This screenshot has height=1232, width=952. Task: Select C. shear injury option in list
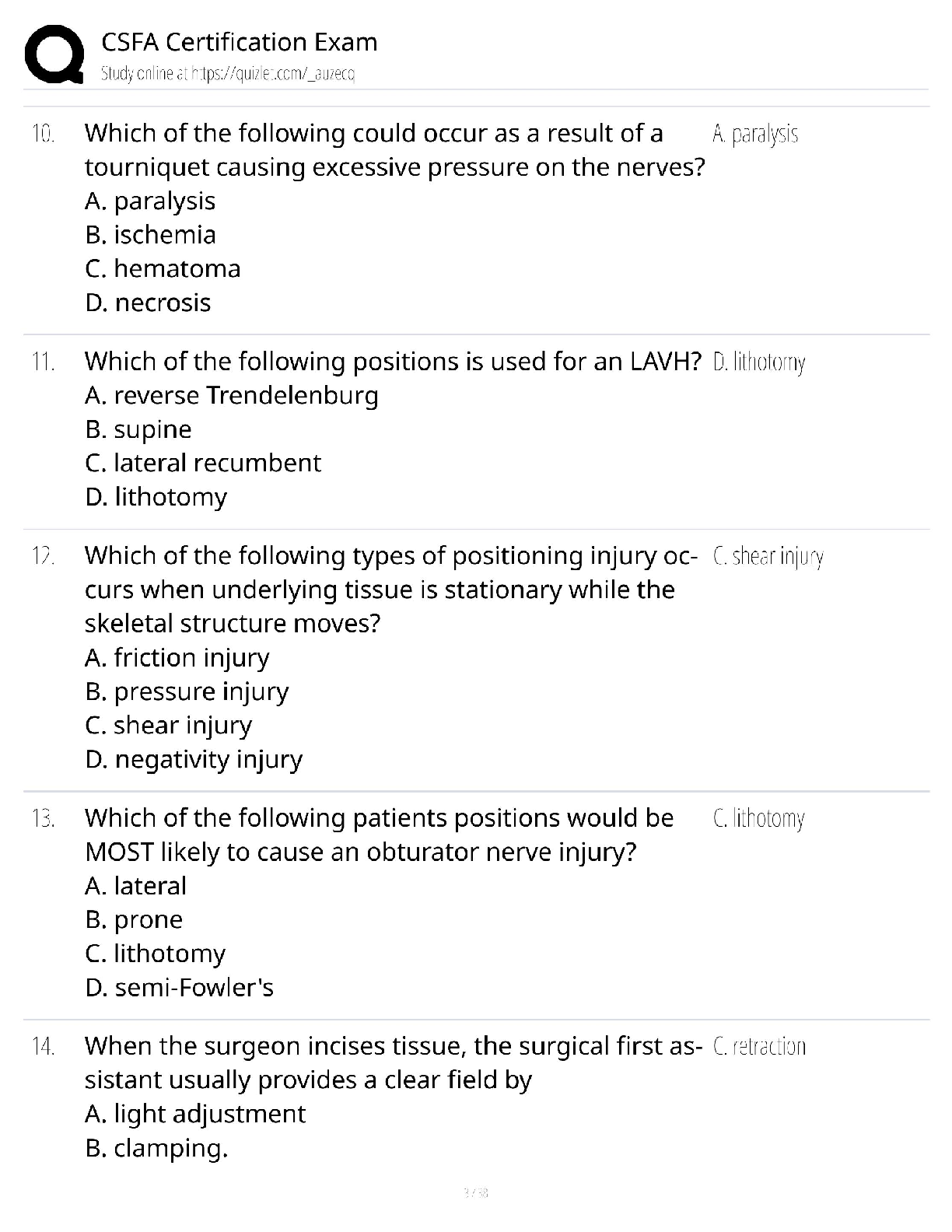point(169,726)
